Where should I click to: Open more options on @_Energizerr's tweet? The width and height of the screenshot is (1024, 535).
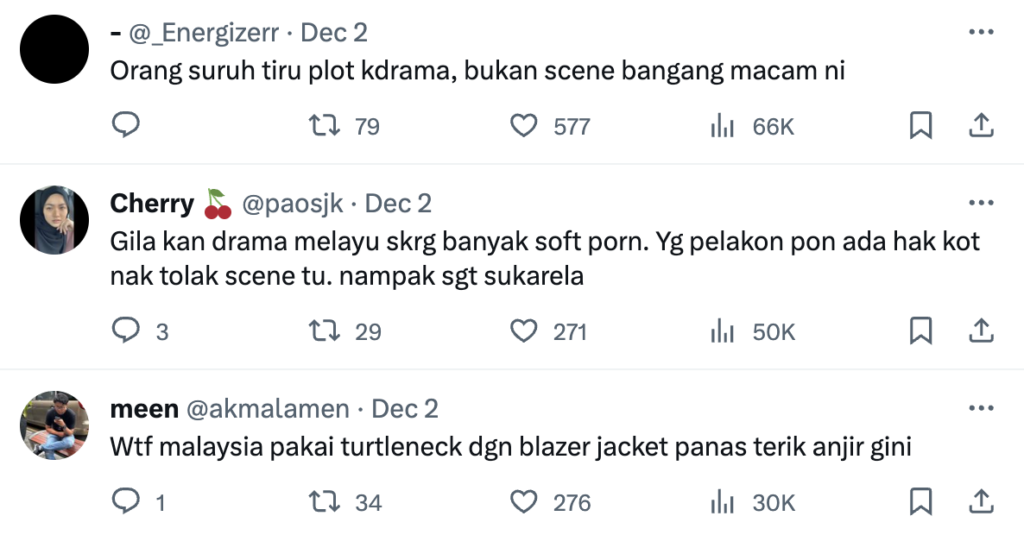coord(982,33)
